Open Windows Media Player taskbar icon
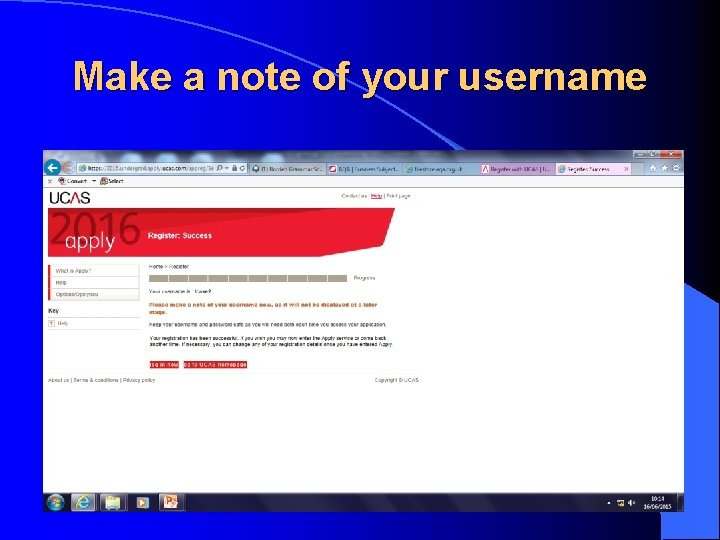This screenshot has height=540, width=720. point(142,503)
